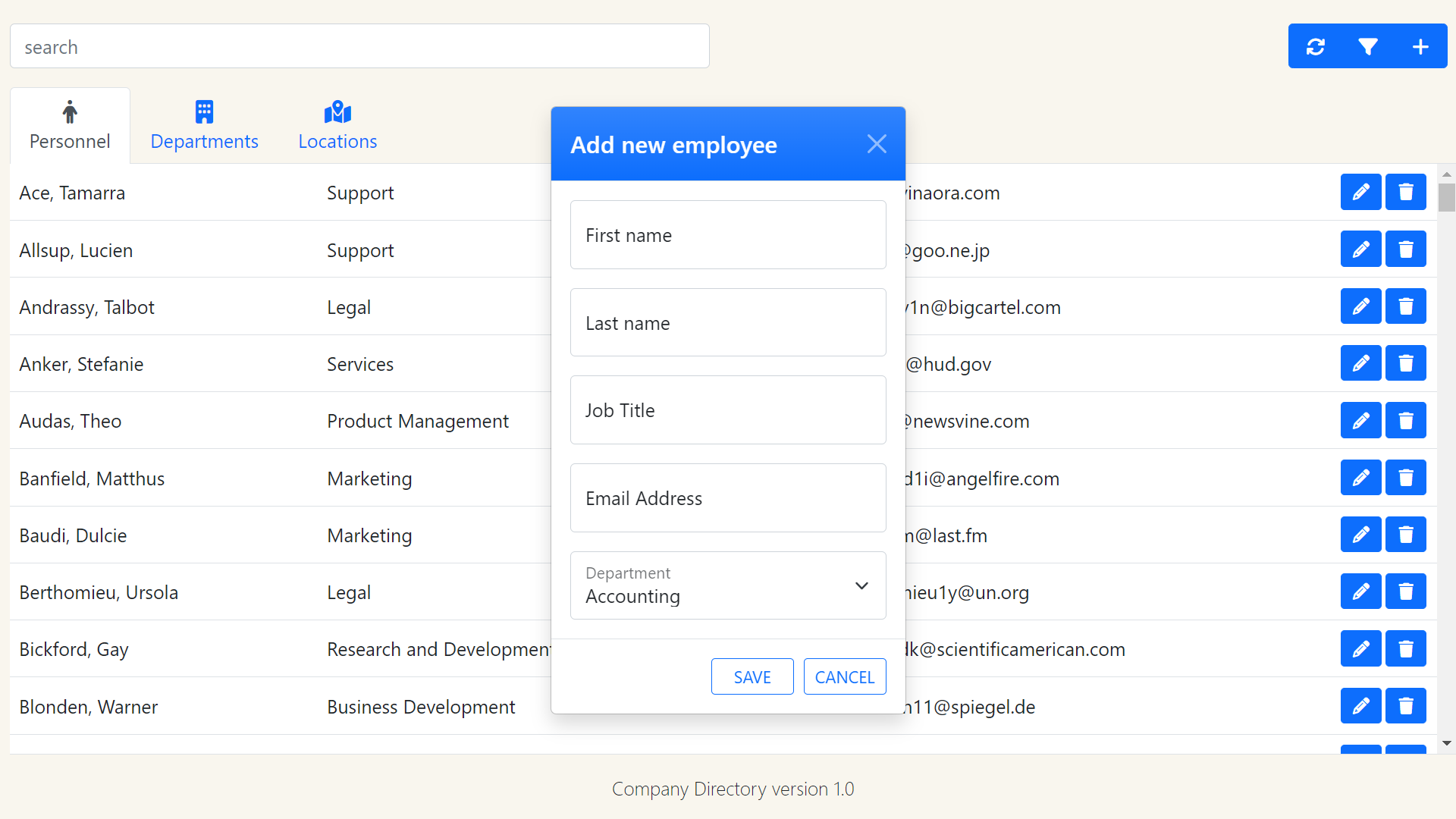Screen dimensions: 1456x819
Task: Cancel adding the employee
Action: 844,676
